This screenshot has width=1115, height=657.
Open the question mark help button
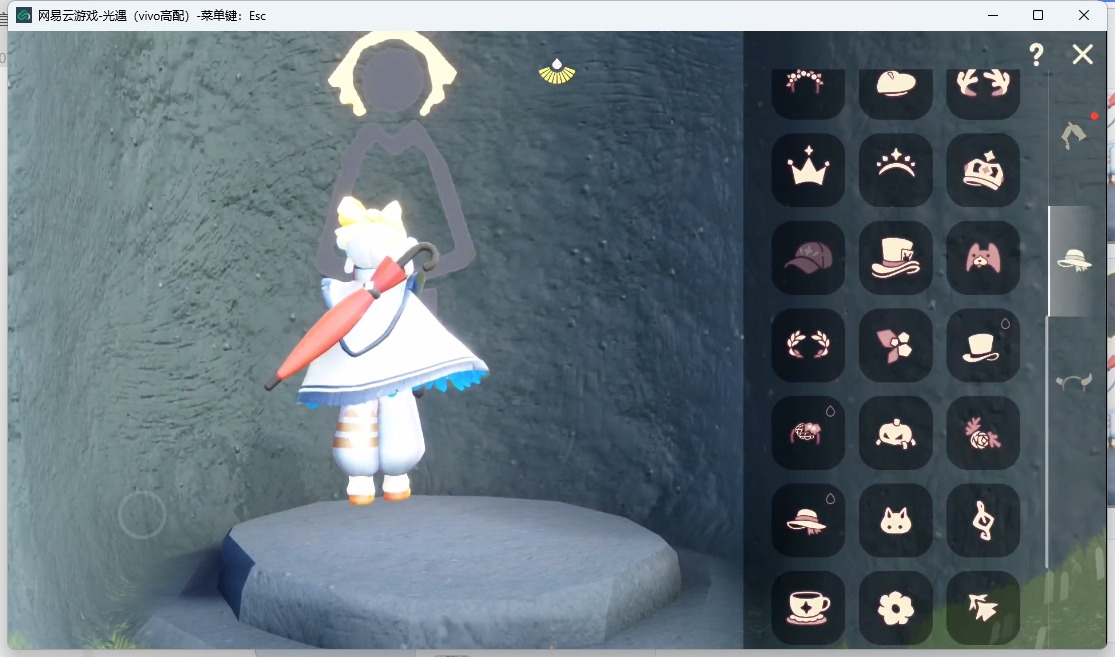click(1036, 55)
